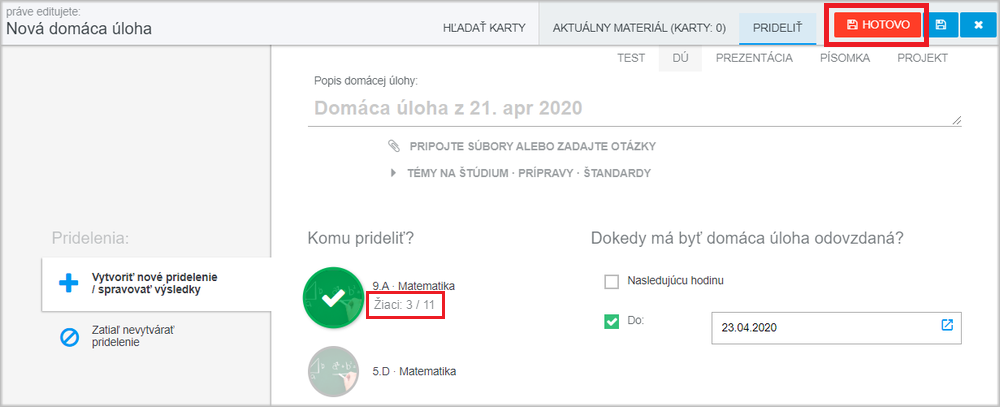The height and width of the screenshot is (407, 1000).
Task: Open date picker icon in Do field
Action: (x=947, y=325)
